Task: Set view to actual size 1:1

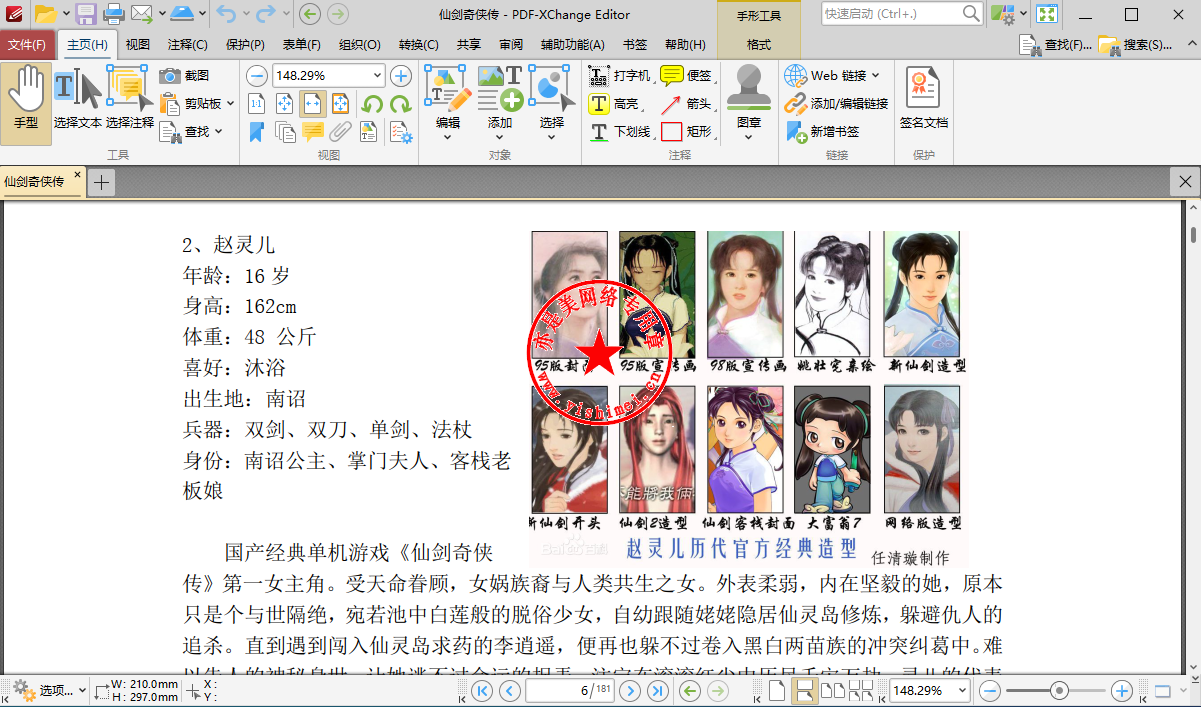Action: pos(257,104)
